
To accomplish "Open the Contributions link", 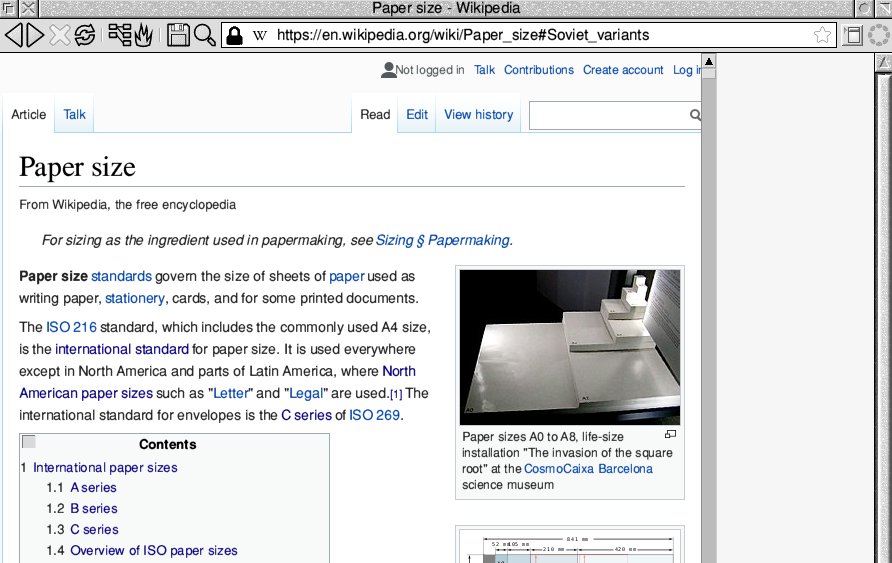I will coord(539,70).
